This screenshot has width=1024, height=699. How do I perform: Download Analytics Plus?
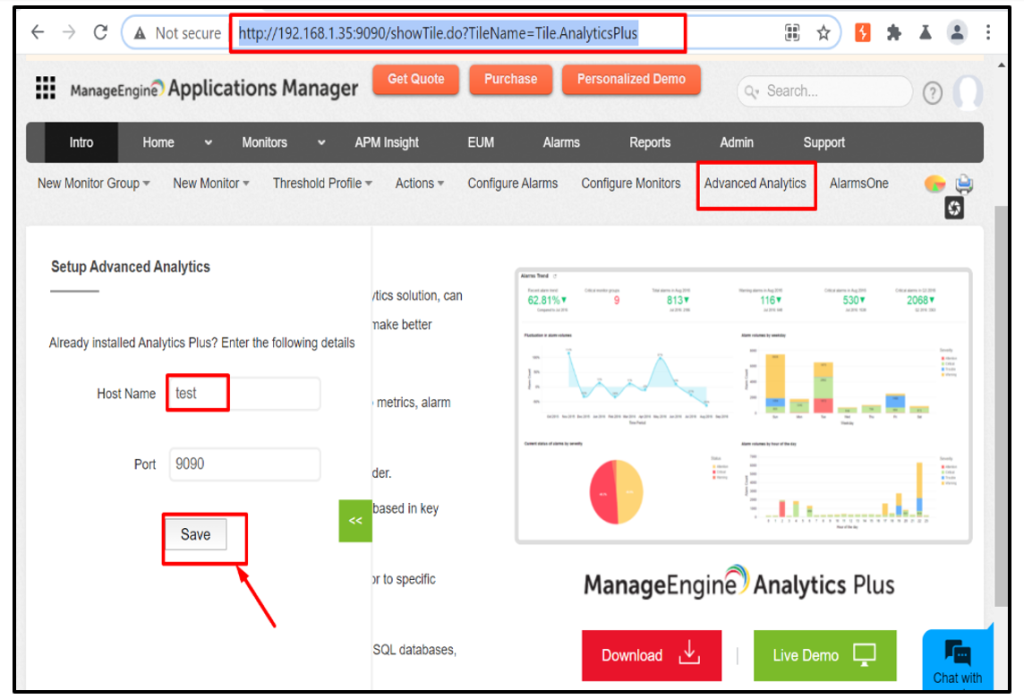[x=651, y=655]
